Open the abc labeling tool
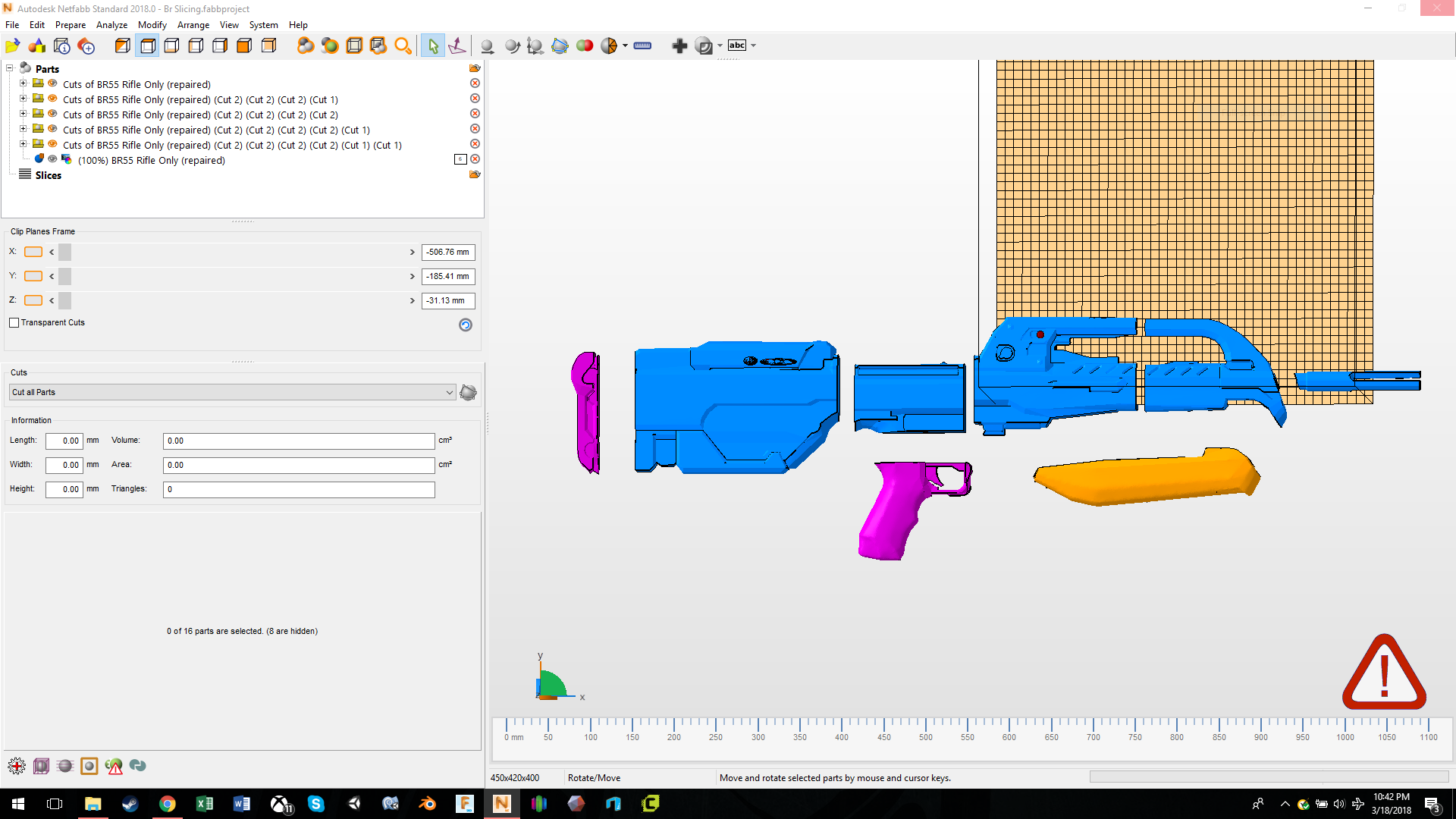 pyautogui.click(x=737, y=45)
